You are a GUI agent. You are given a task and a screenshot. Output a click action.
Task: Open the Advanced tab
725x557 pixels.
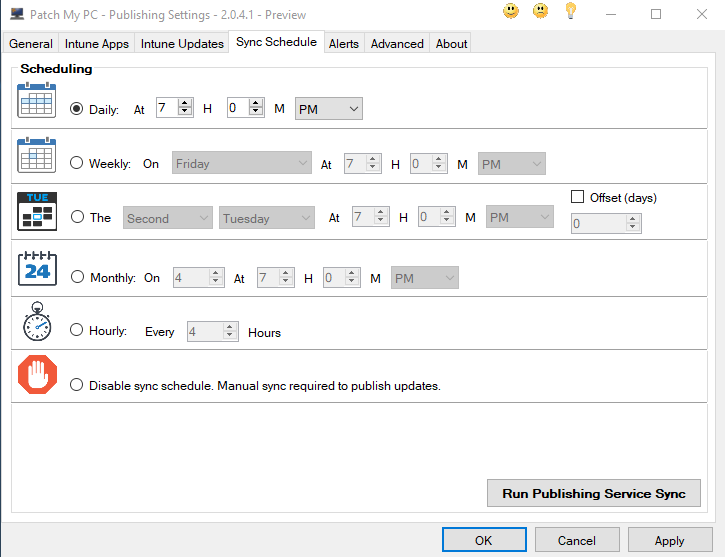coord(397,43)
